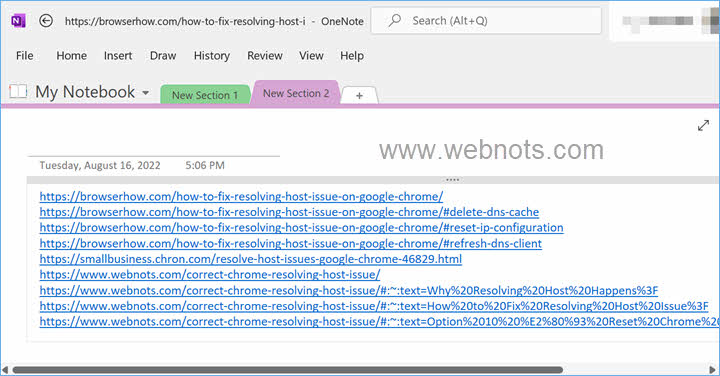Open the Help tab

point(352,56)
